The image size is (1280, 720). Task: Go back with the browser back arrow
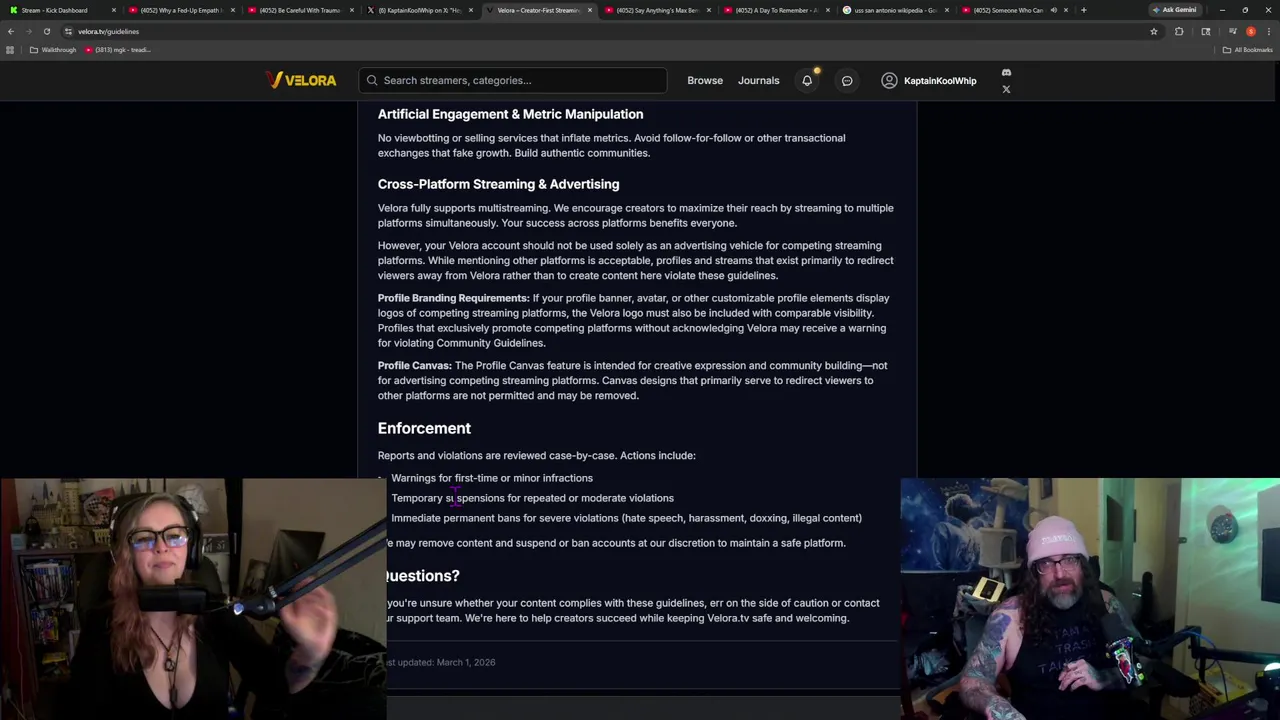click(10, 31)
